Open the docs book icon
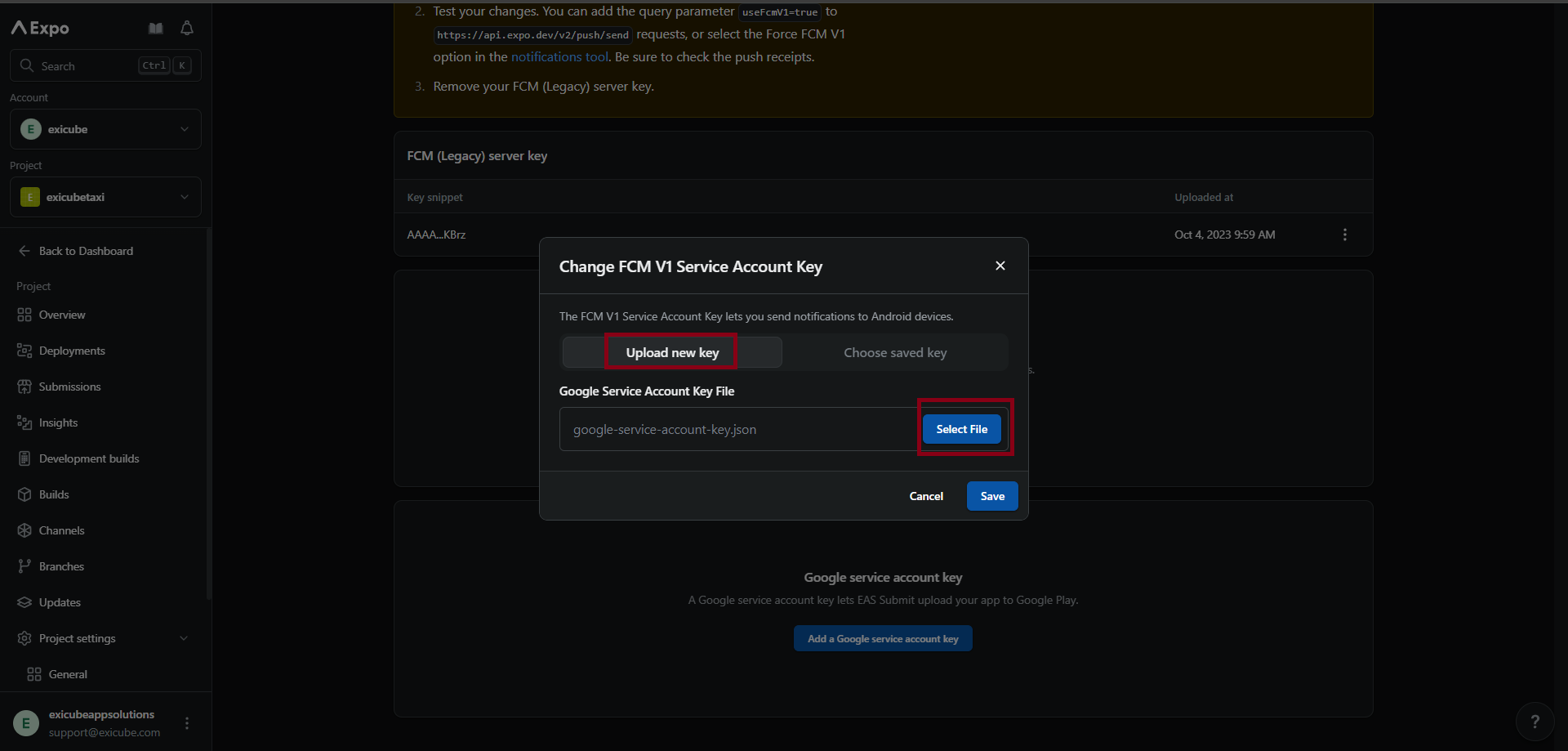The height and width of the screenshot is (751, 1568). 155,29
